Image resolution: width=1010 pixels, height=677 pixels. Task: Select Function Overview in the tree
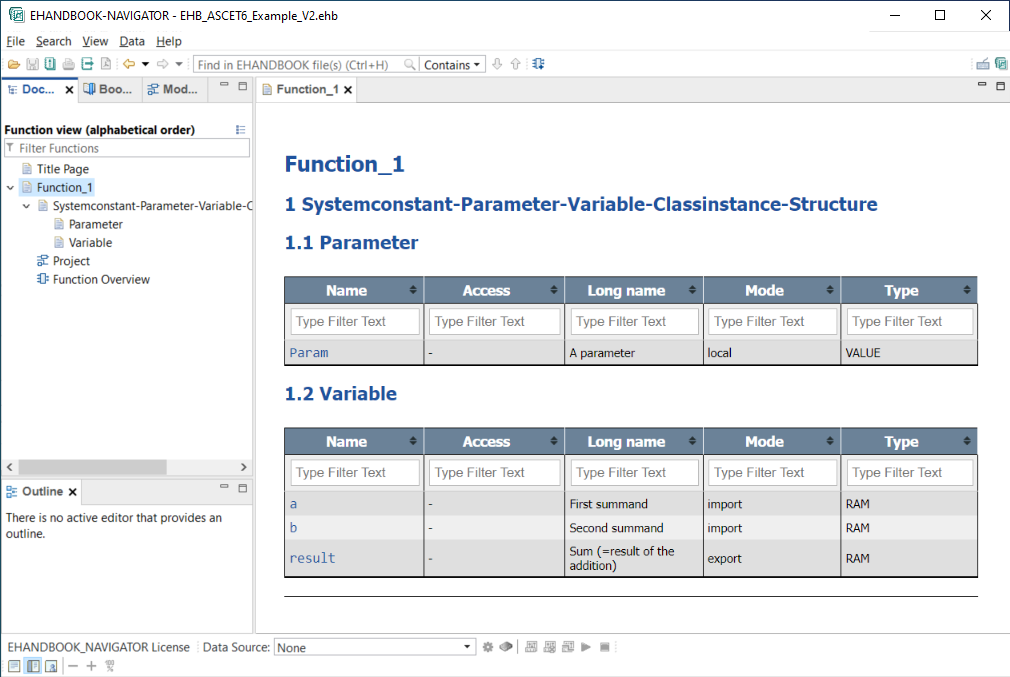tap(101, 280)
